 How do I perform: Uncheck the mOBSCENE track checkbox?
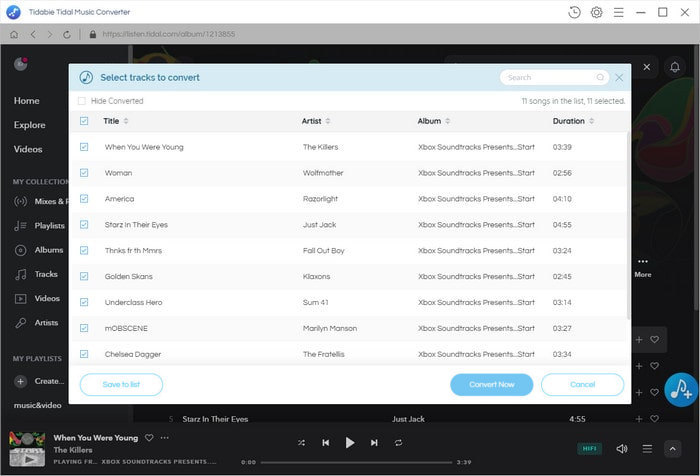pyautogui.click(x=84, y=328)
